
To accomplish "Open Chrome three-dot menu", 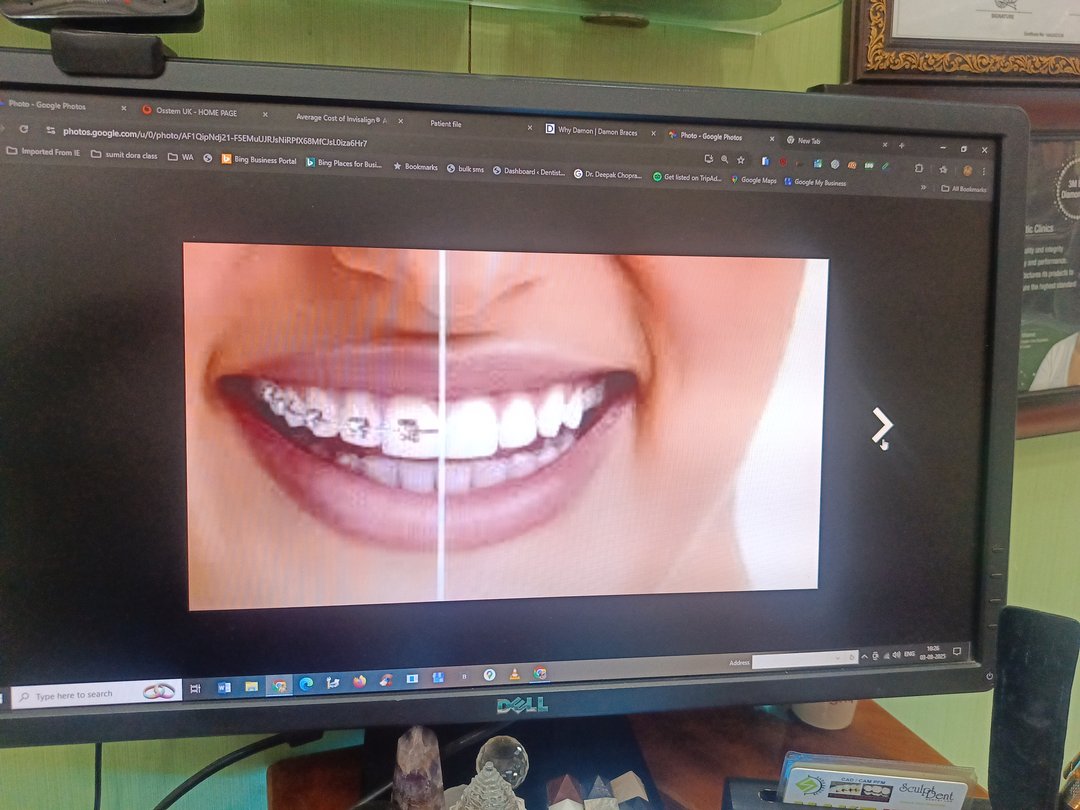I will pos(984,171).
